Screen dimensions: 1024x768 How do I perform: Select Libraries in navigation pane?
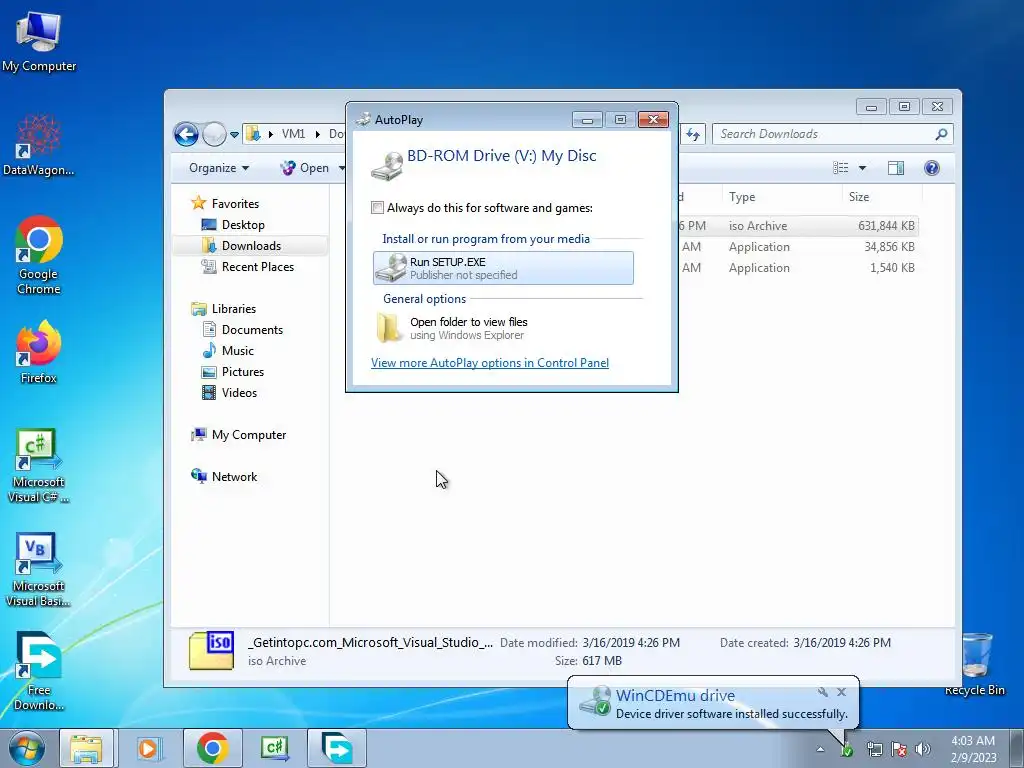tap(223, 308)
